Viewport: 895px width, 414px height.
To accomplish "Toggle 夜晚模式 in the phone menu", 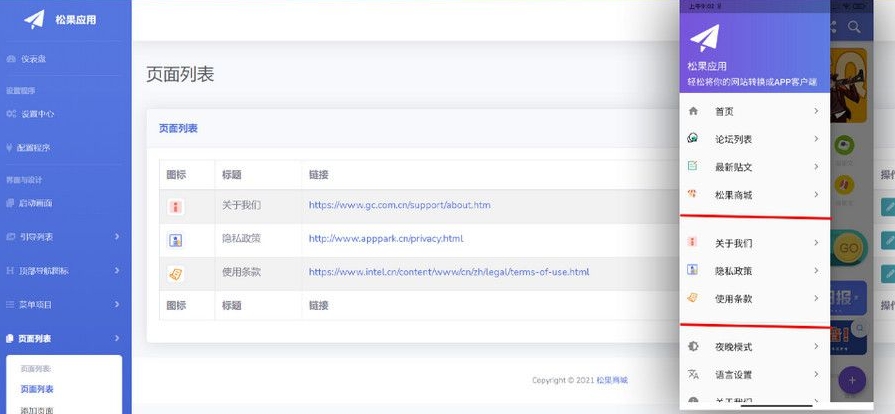I will 755,347.
